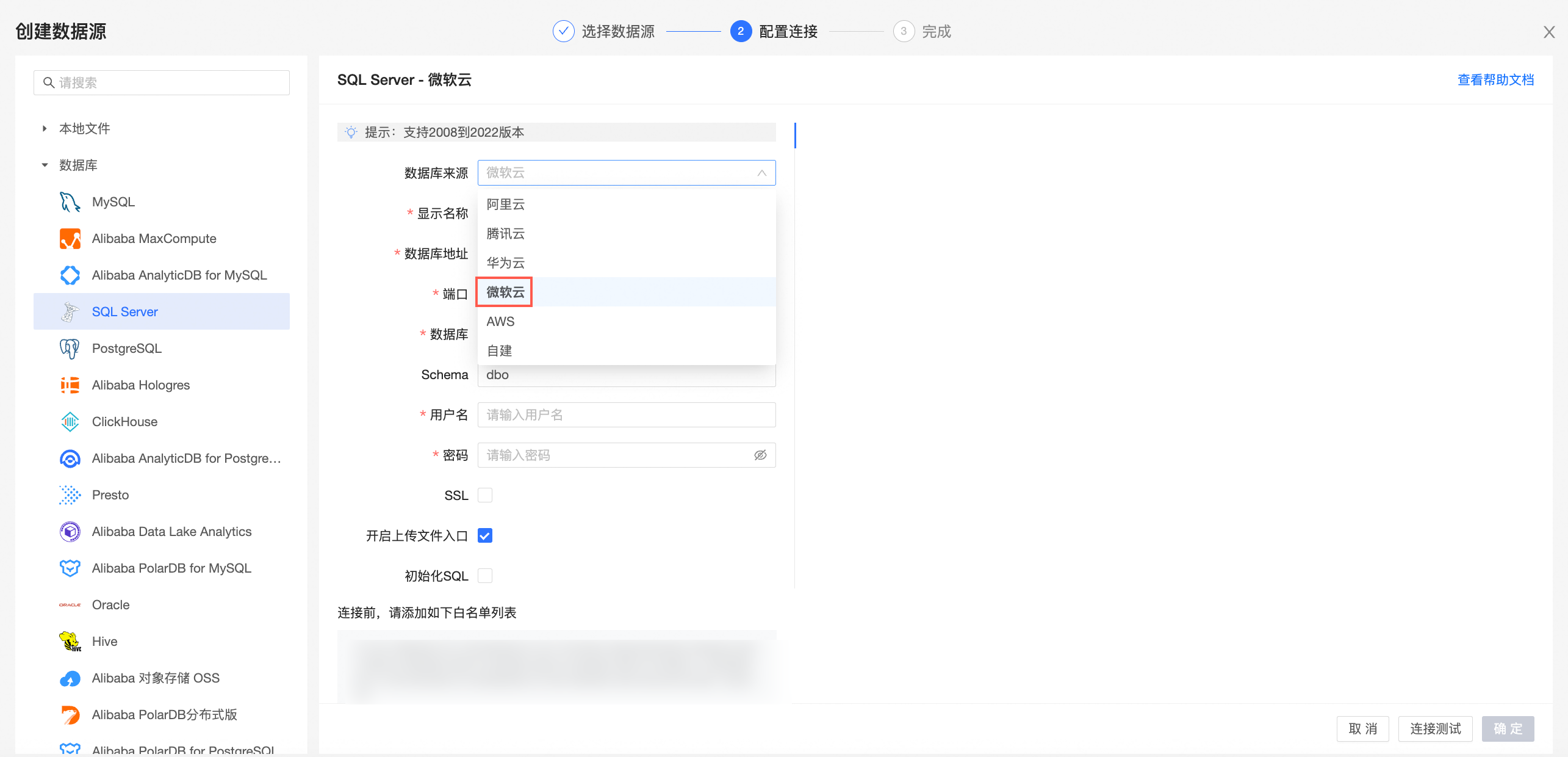Click the Alibaba OSS cloud icon
Viewport: 1568px width, 757px height.
70,678
